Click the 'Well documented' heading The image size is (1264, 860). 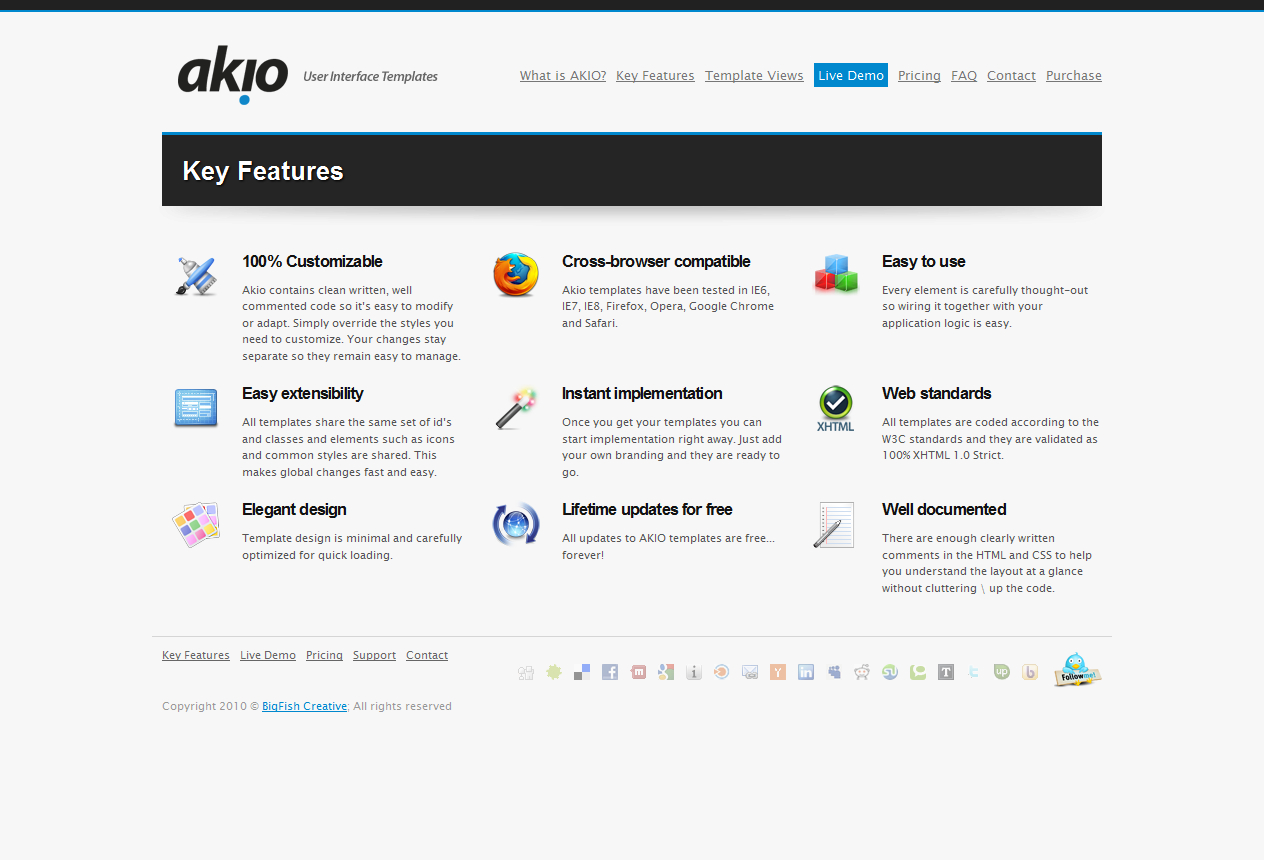[944, 510]
